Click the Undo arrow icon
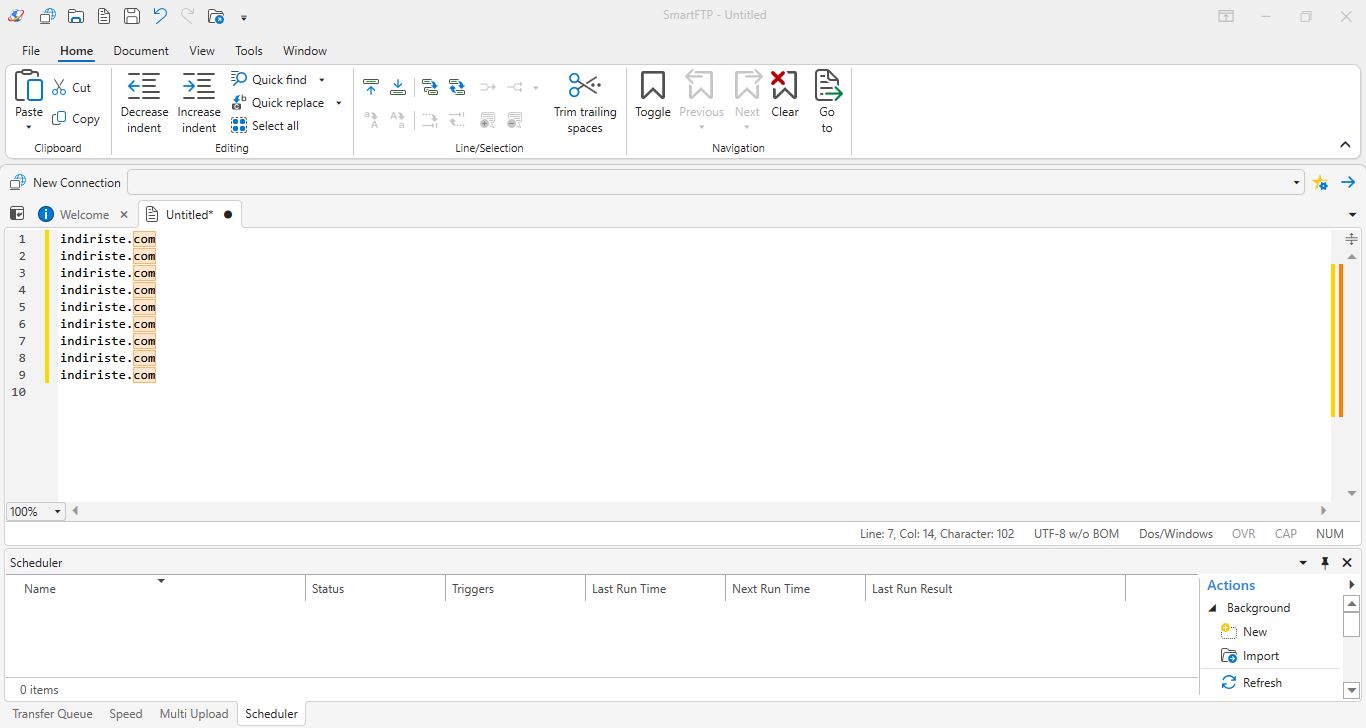The image size is (1366, 728). click(160, 16)
